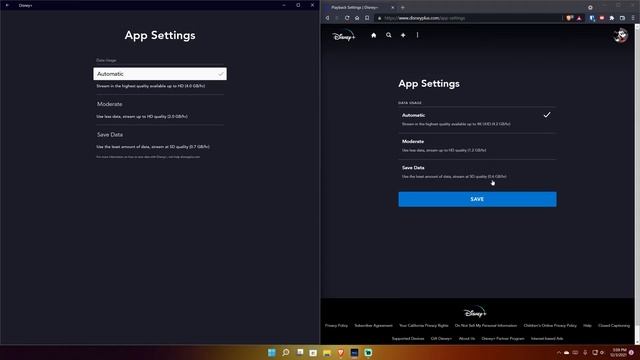This screenshot has width=640, height=360.
Task: Go to Disney+ Home via house icon
Action: point(373,36)
